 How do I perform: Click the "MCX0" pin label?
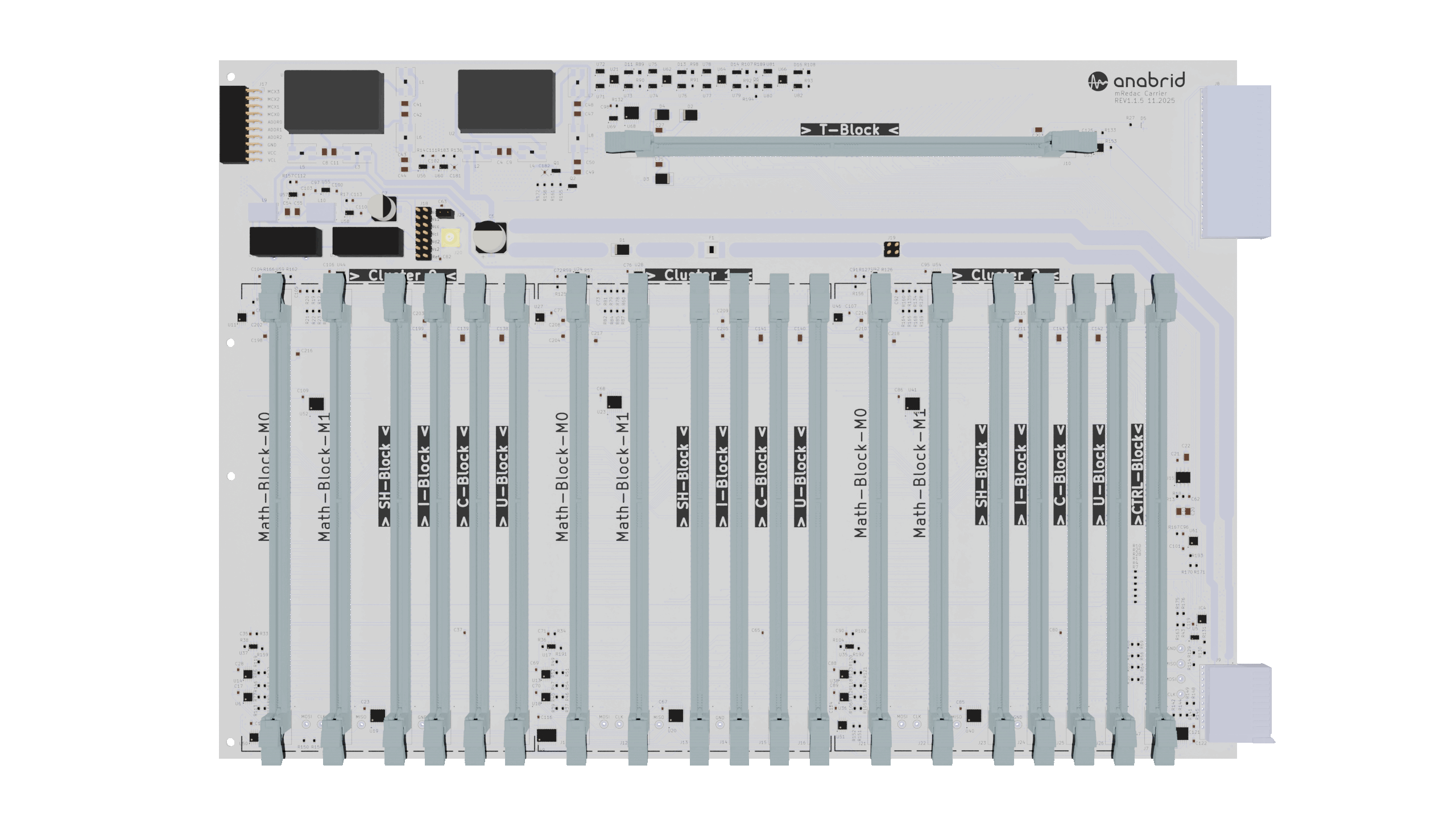click(274, 114)
